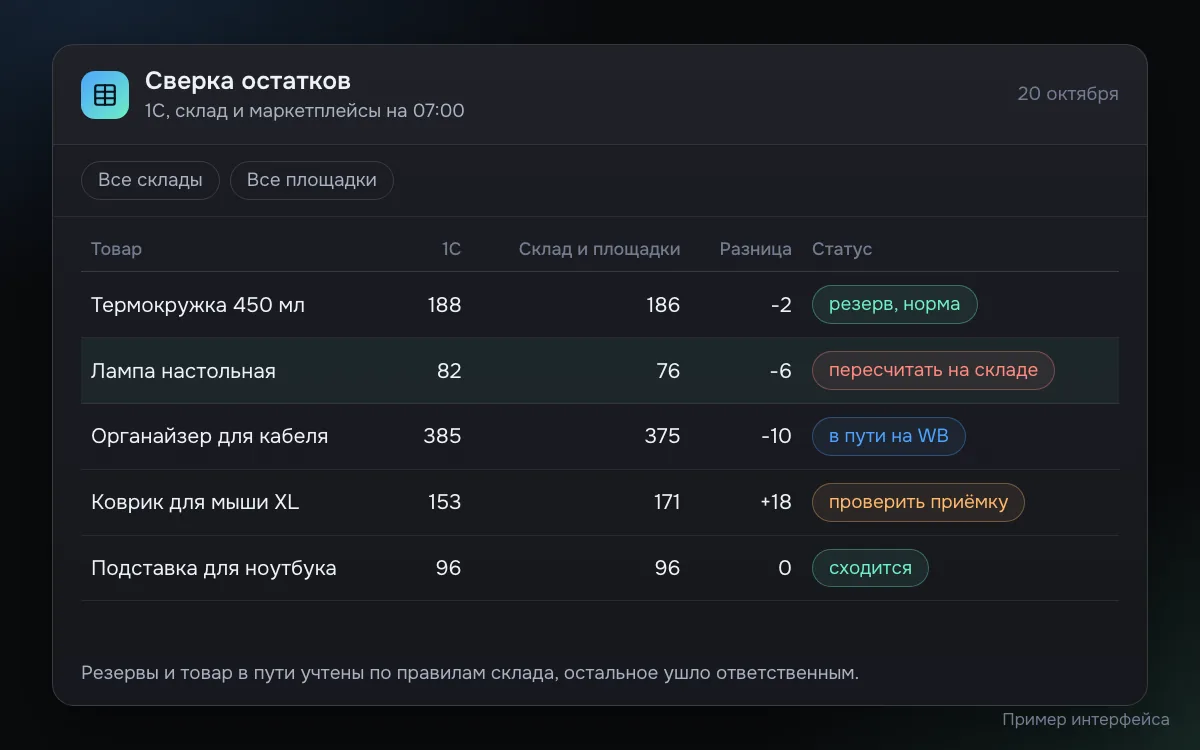This screenshot has width=1200, height=750.
Task: Click the 1С column header
Action: [451, 249]
